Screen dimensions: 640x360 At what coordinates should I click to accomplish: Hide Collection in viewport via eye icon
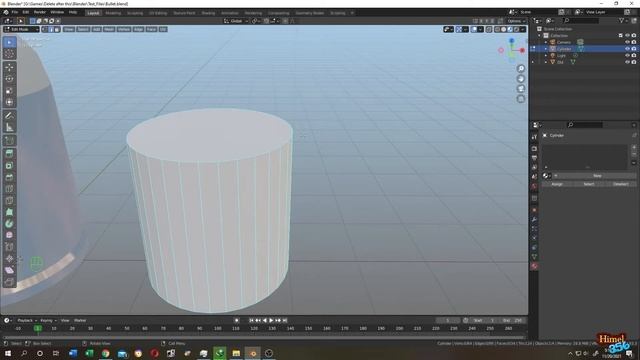tap(627, 36)
